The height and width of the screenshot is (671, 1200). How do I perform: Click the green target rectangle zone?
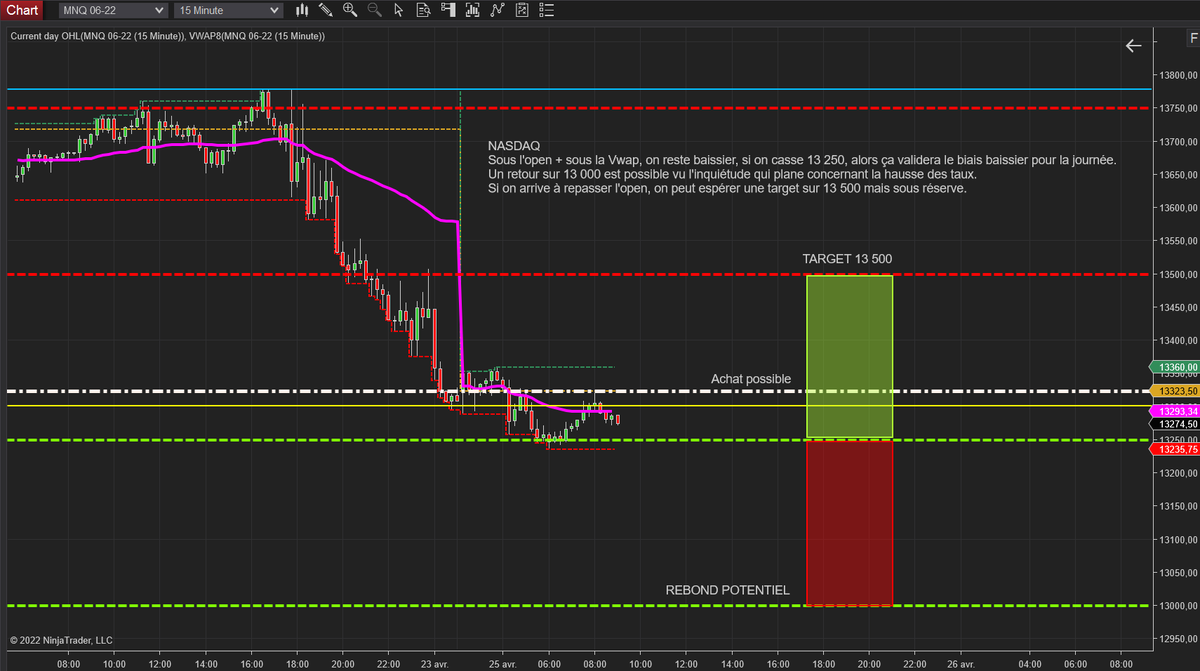pos(849,356)
